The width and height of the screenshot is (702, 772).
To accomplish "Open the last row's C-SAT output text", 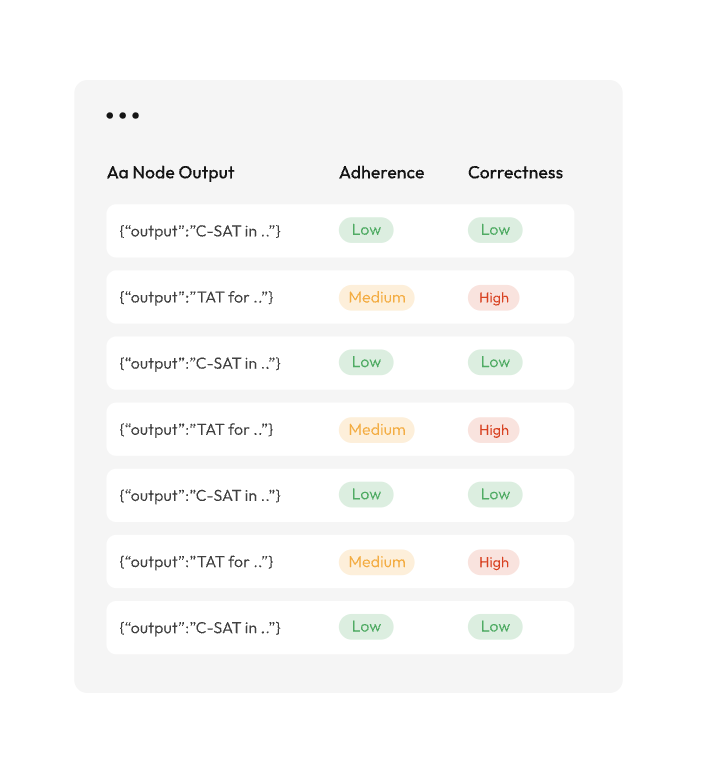I will 200,628.
